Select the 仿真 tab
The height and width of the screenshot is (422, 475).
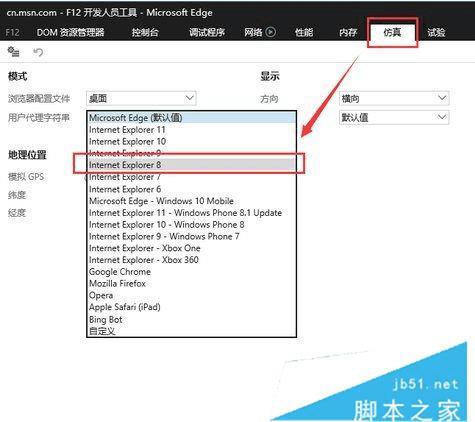392,32
